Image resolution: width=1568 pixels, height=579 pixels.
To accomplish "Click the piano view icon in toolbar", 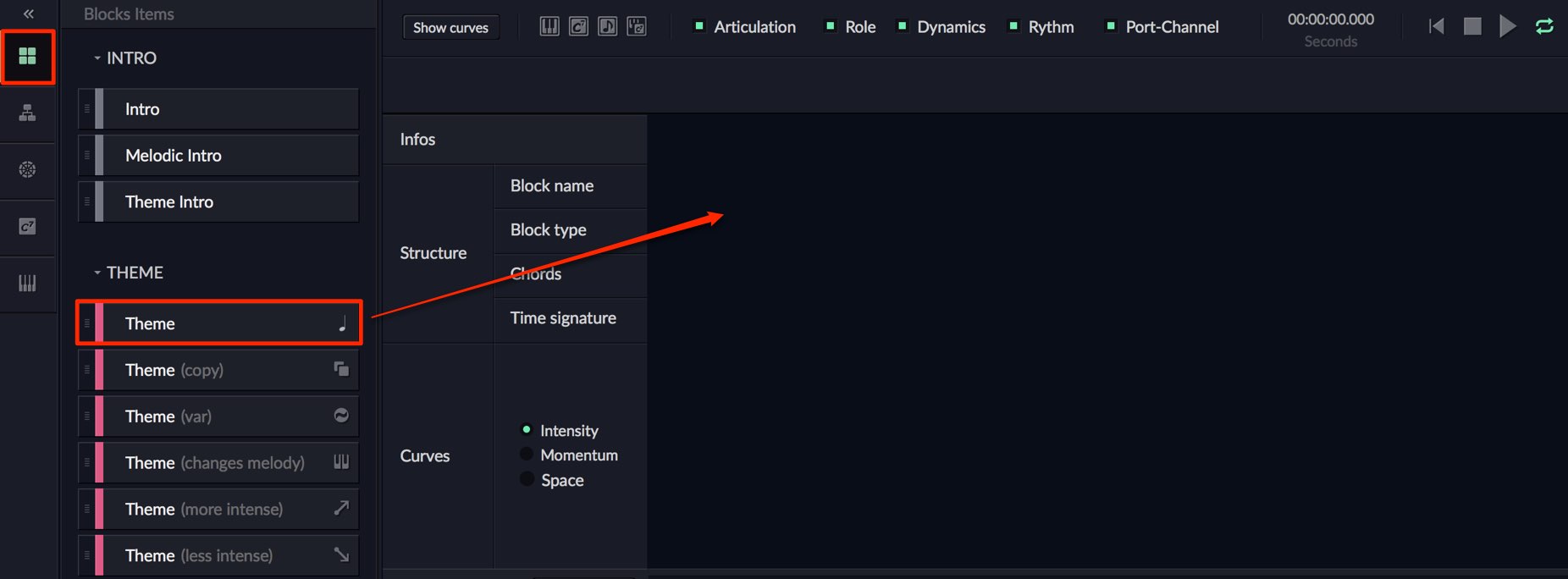I will [x=549, y=26].
